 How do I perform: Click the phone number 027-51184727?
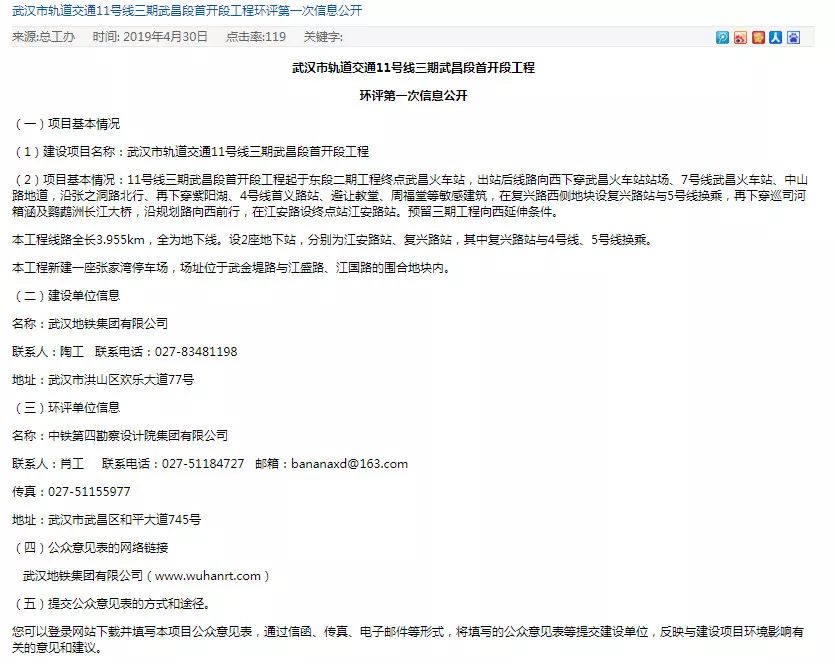point(203,464)
